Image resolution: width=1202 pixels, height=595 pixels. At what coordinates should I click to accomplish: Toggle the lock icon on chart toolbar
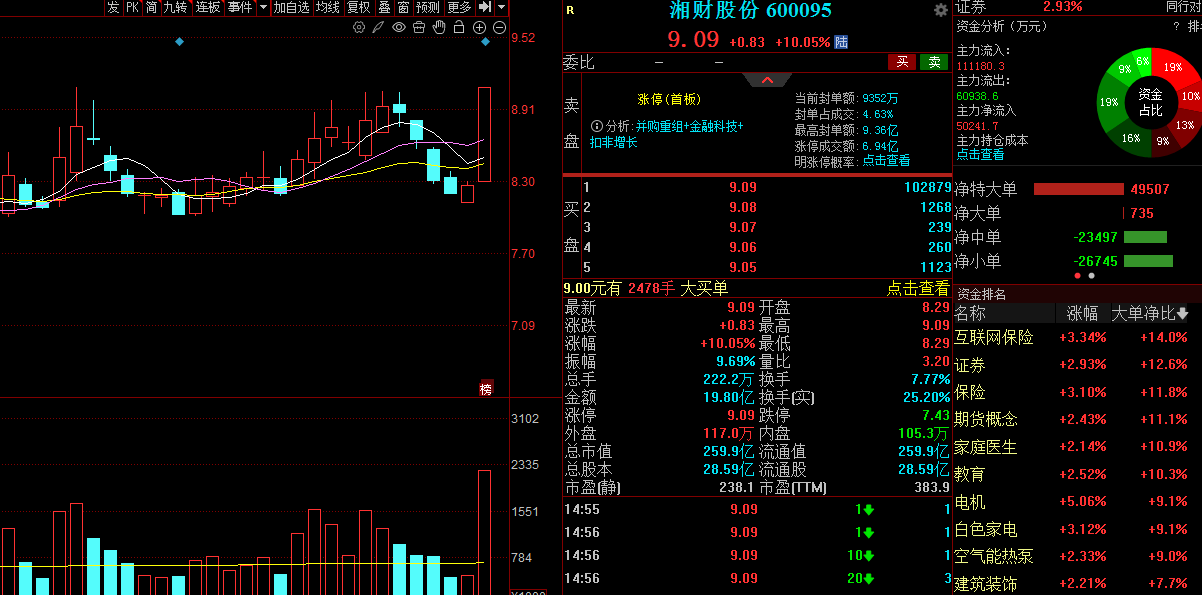tap(459, 27)
